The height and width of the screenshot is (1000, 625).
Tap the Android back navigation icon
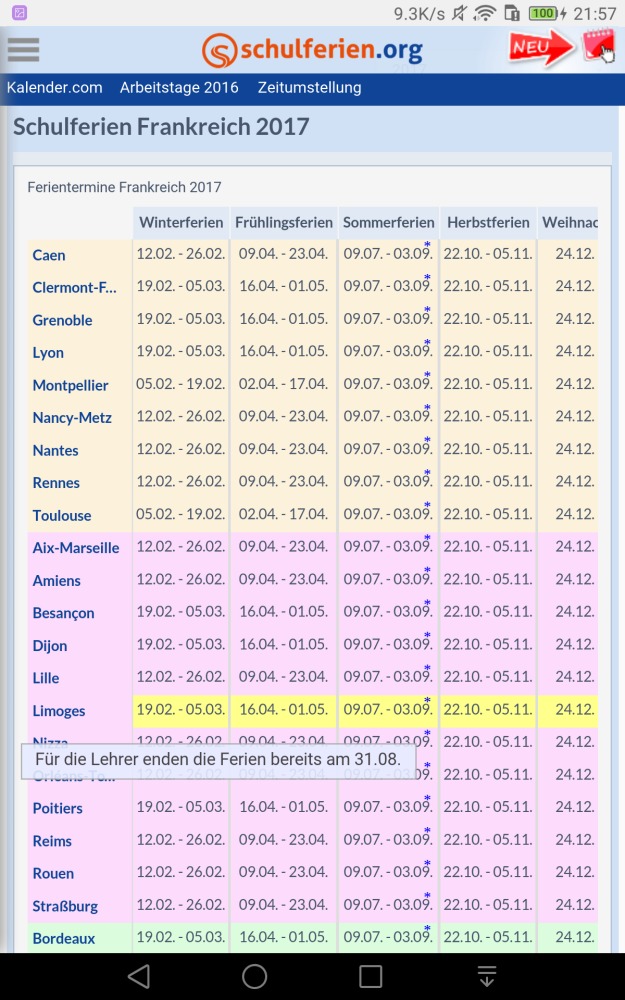point(139,976)
